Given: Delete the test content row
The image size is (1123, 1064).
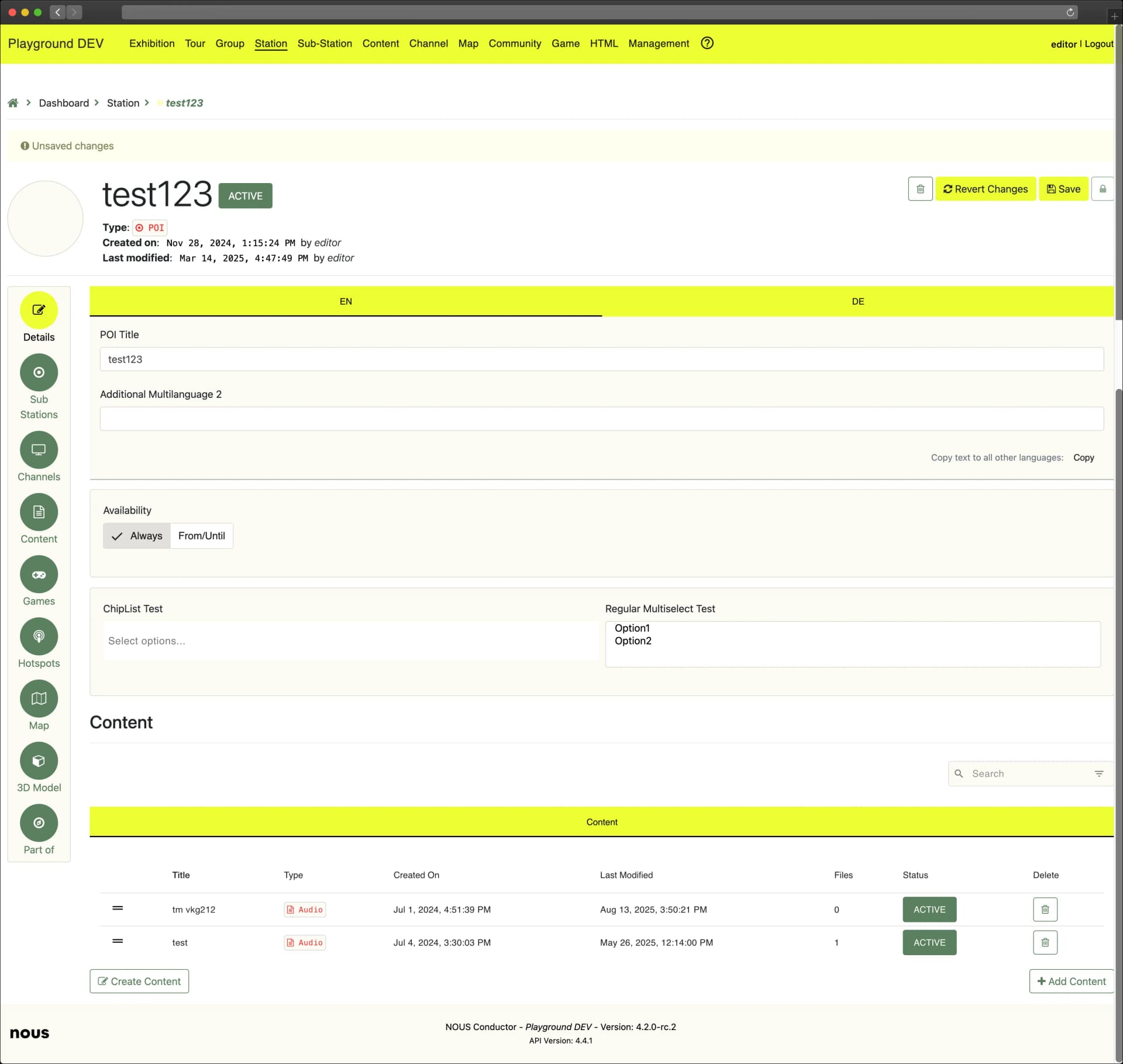Looking at the screenshot, I should pyautogui.click(x=1045, y=942).
